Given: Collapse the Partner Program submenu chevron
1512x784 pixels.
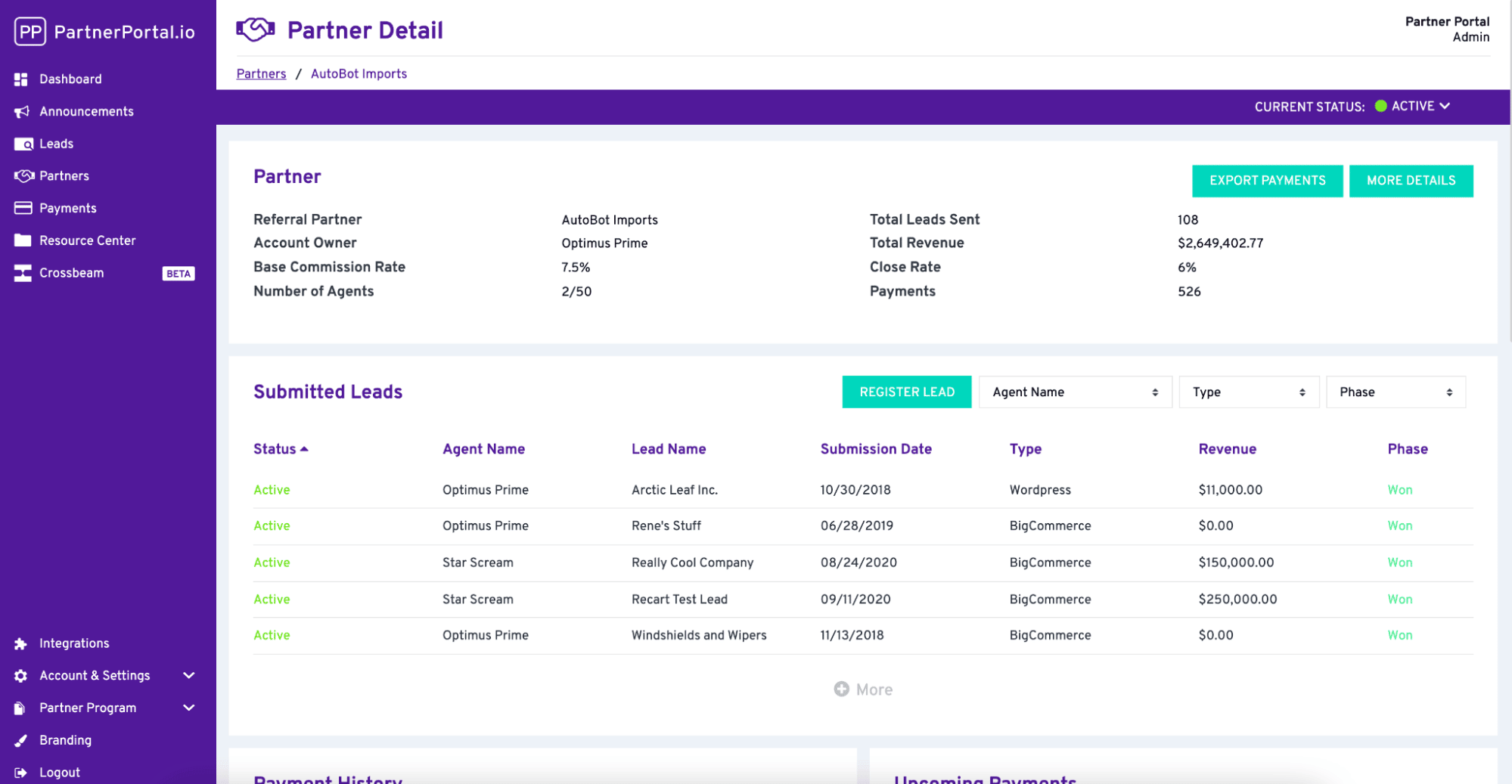Looking at the screenshot, I should 188,708.
